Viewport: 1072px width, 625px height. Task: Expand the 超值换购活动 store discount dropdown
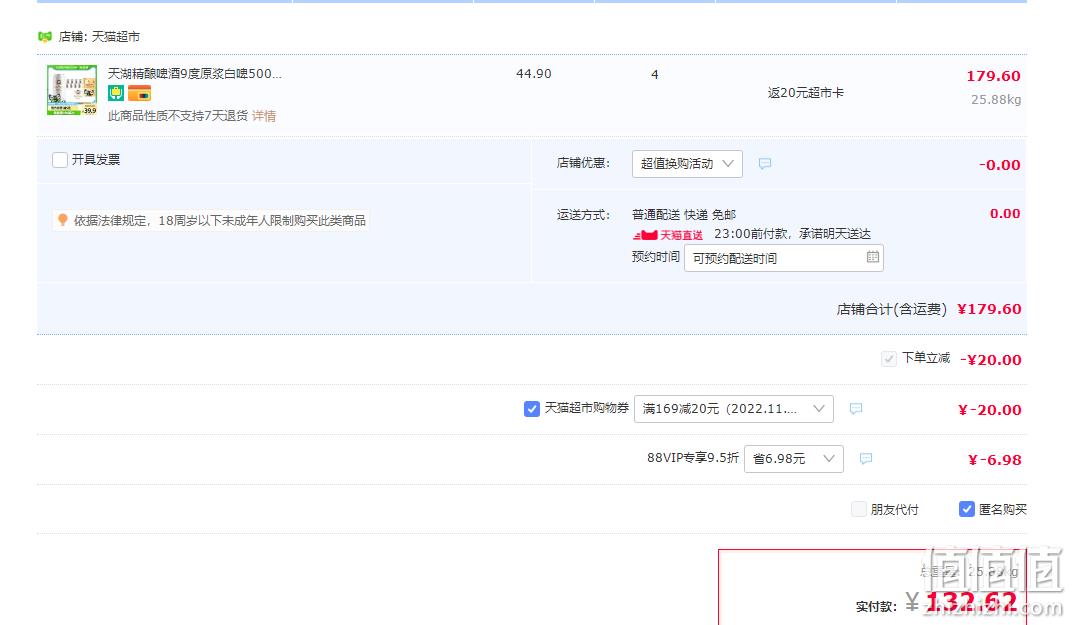tap(687, 164)
